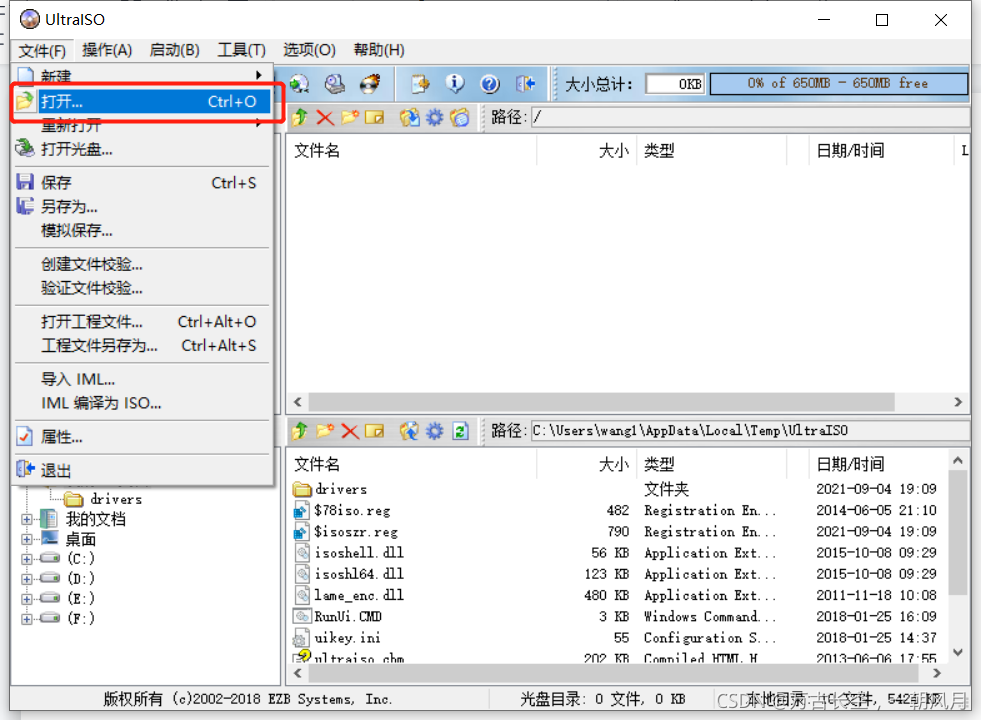Click the extract files icon in image pane toolbar

pyautogui.click(x=409, y=117)
